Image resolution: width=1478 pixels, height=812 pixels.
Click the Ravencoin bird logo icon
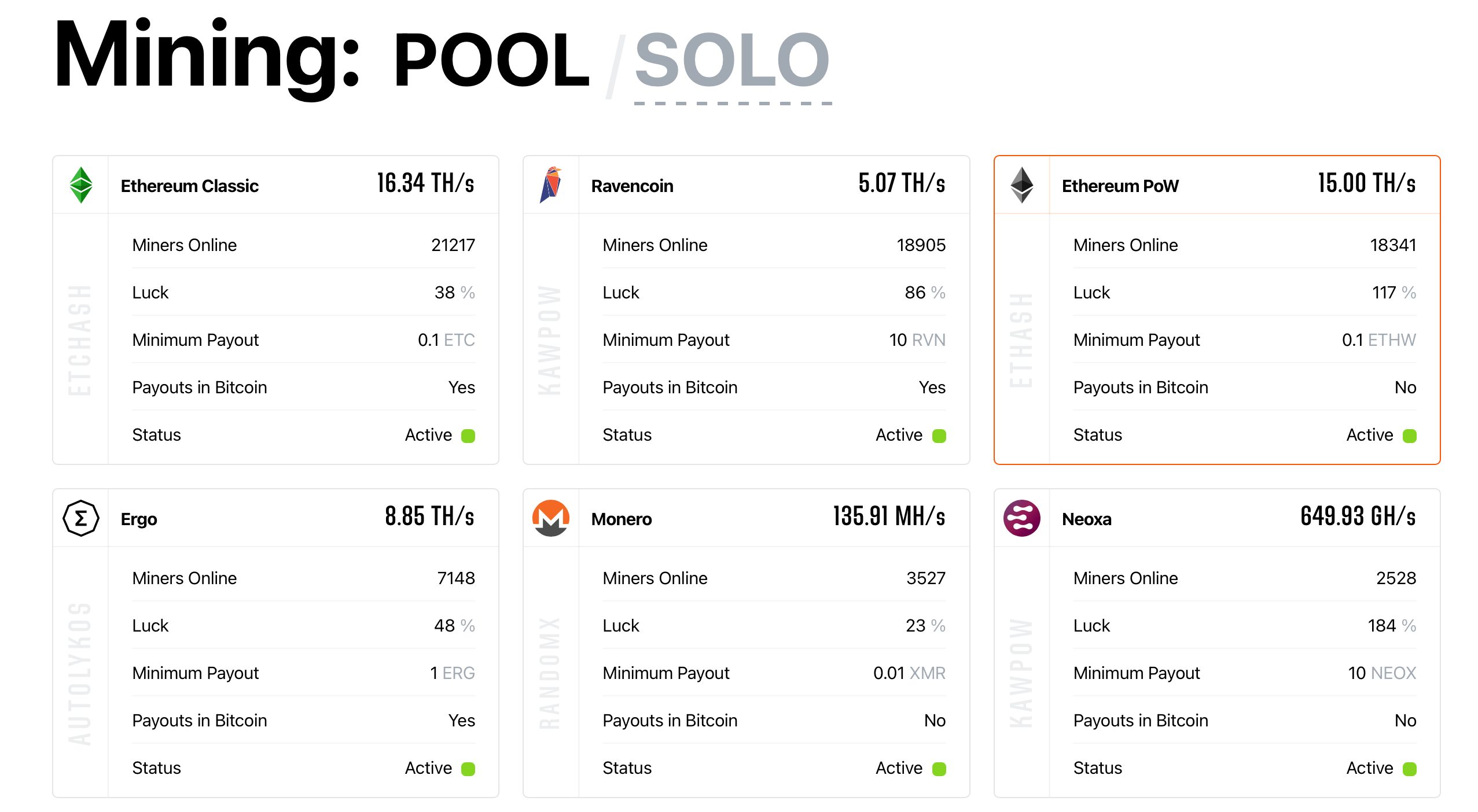coord(552,185)
